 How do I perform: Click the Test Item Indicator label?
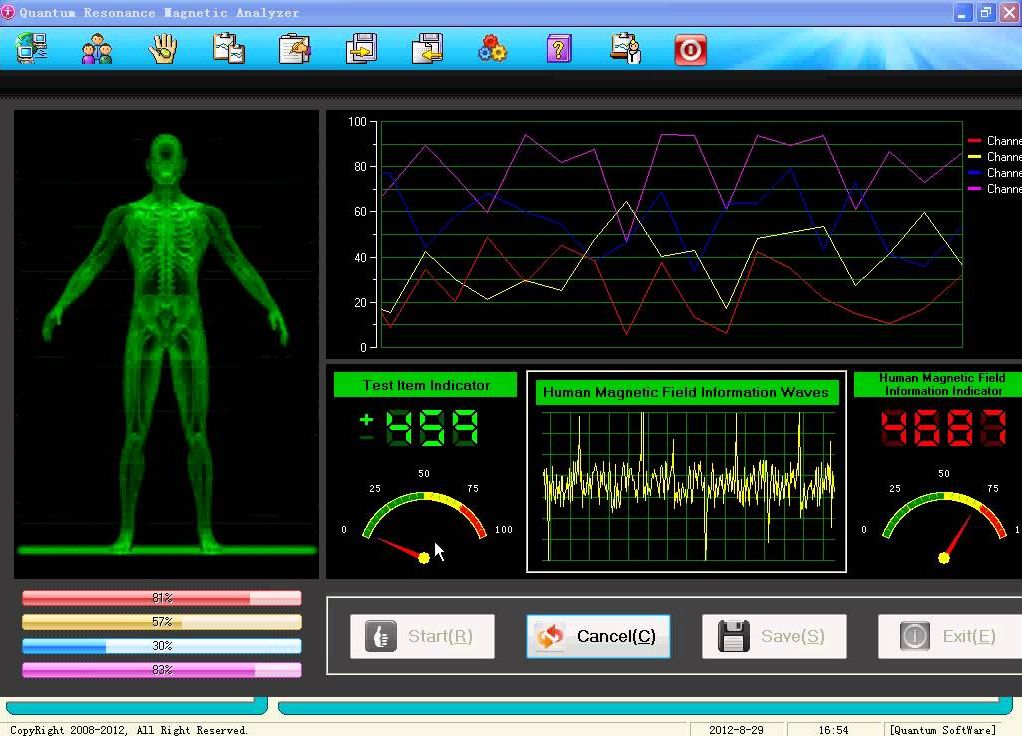[x=426, y=385]
